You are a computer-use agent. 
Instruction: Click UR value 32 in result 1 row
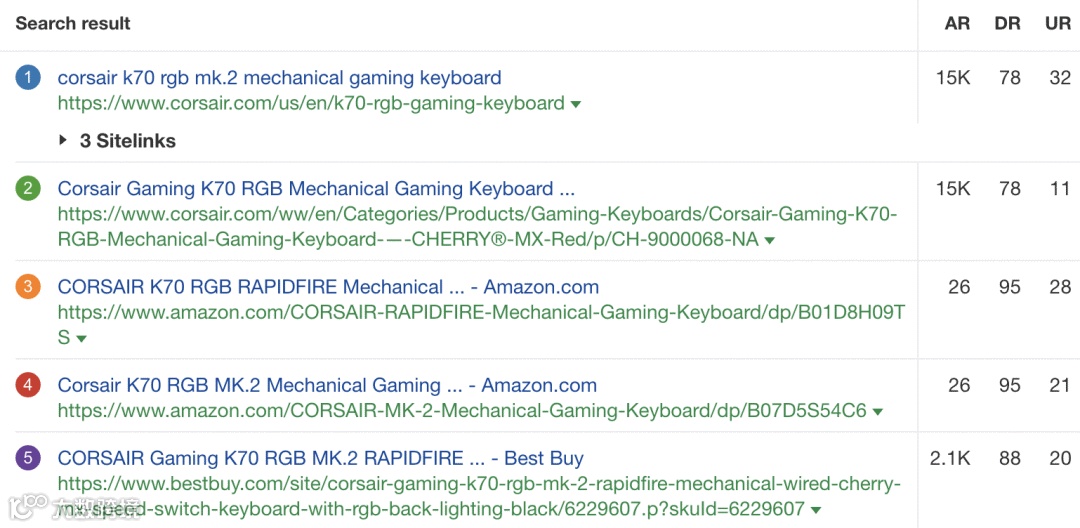1060,78
